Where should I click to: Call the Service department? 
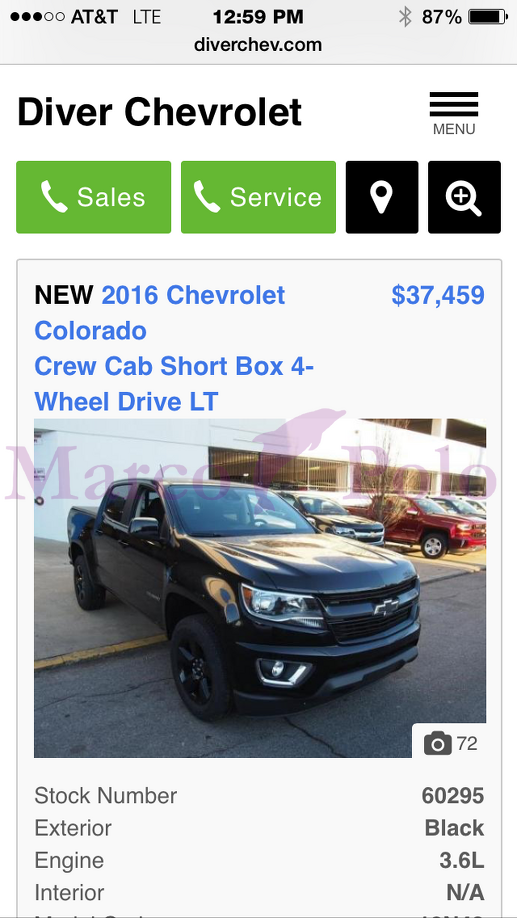[x=258, y=197]
